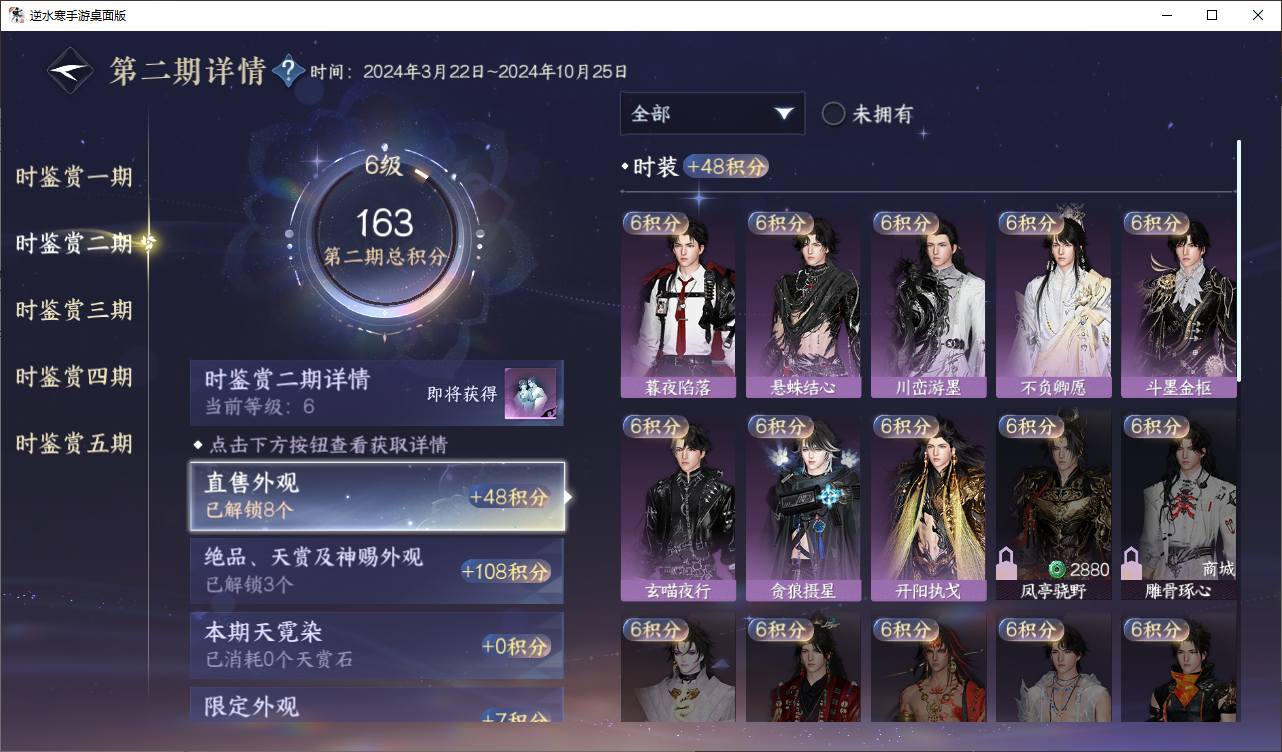Viewport: 1282px width, 752px height.
Task: Click the jade currency icon beside 2880
Action: coord(1057,569)
